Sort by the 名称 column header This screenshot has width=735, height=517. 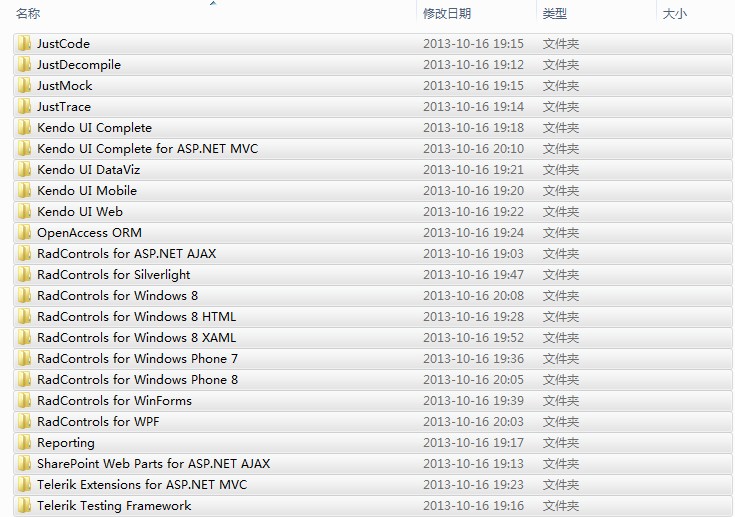pyautogui.click(x=29, y=14)
